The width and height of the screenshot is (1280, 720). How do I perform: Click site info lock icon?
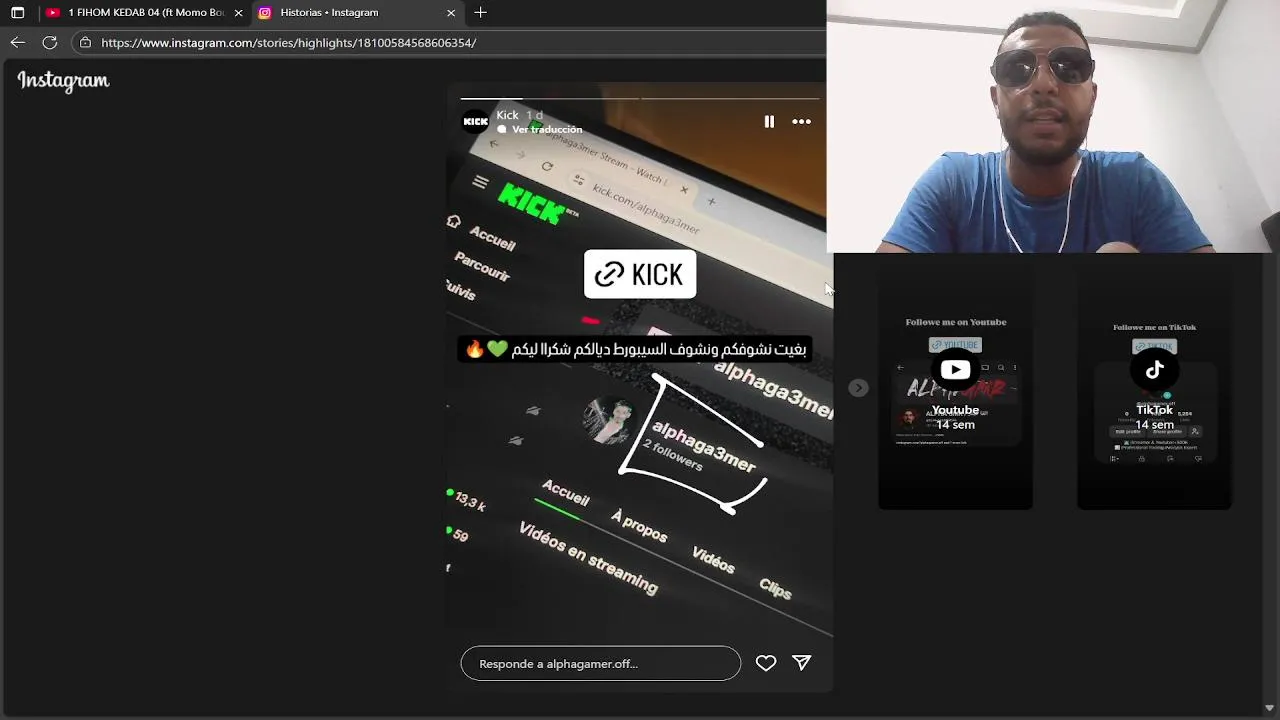pos(85,43)
